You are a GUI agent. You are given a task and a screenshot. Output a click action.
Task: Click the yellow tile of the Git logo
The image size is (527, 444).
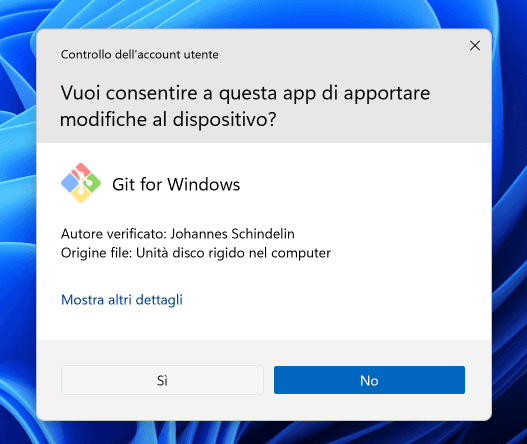81,196
